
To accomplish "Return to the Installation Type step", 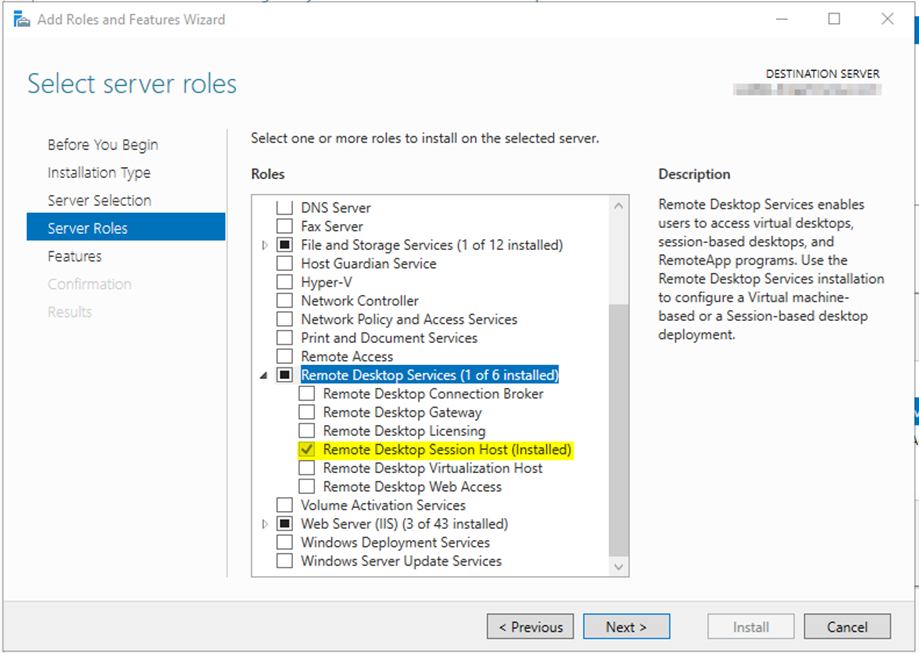I will (x=99, y=172).
